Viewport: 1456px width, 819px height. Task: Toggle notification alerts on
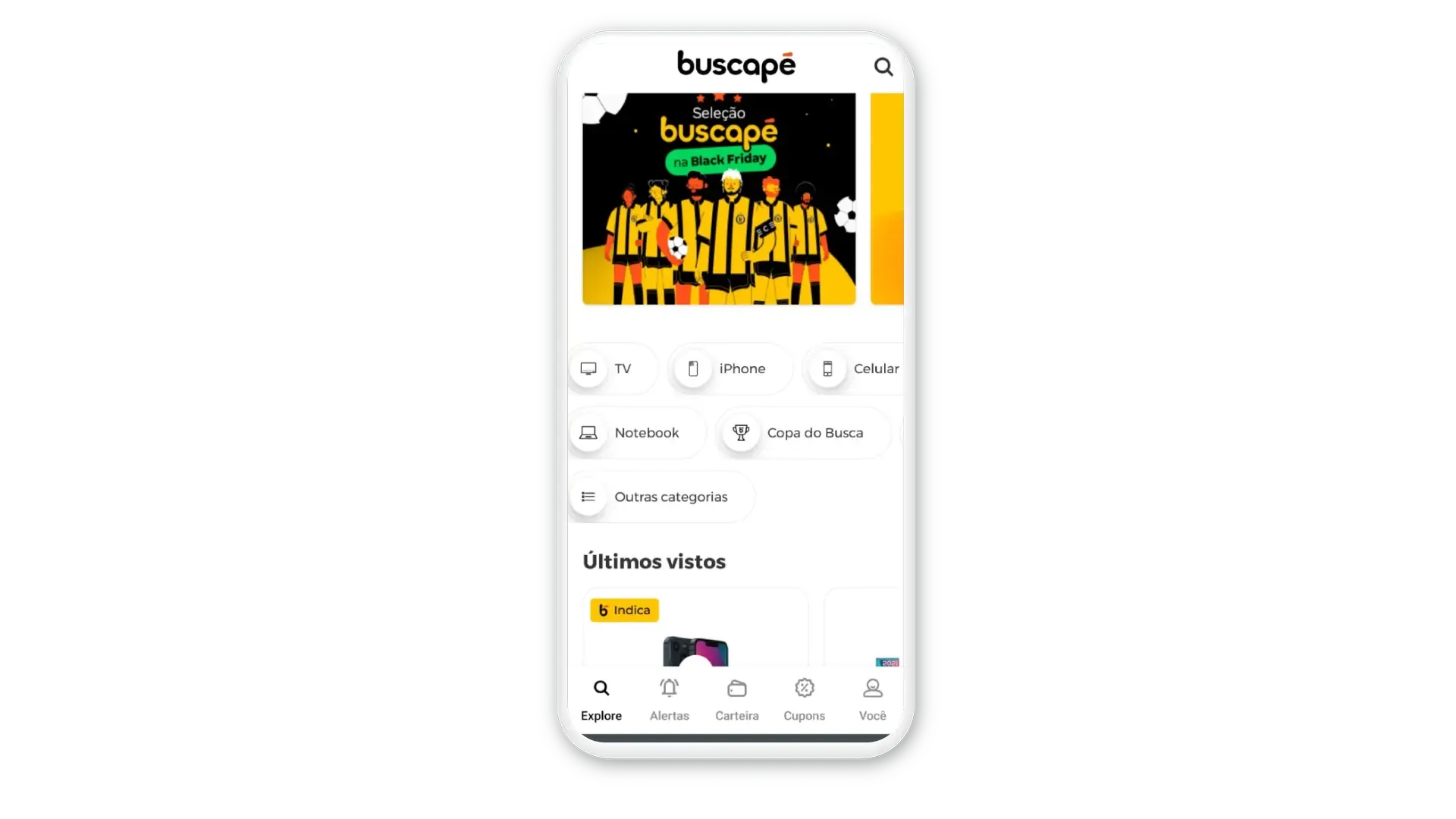click(x=669, y=698)
